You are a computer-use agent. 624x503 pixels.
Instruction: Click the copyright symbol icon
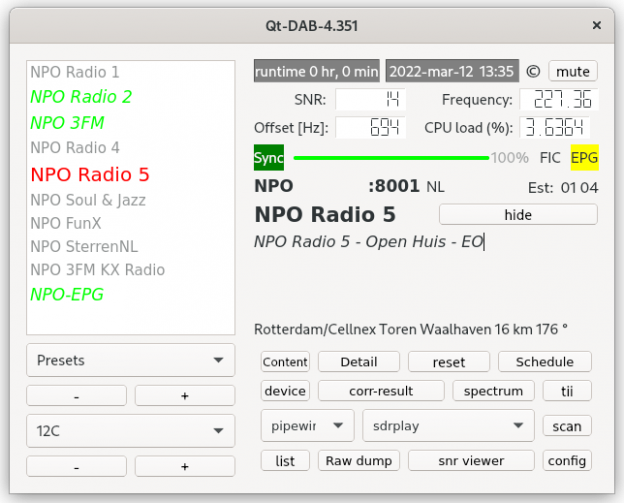pyautogui.click(x=532, y=72)
